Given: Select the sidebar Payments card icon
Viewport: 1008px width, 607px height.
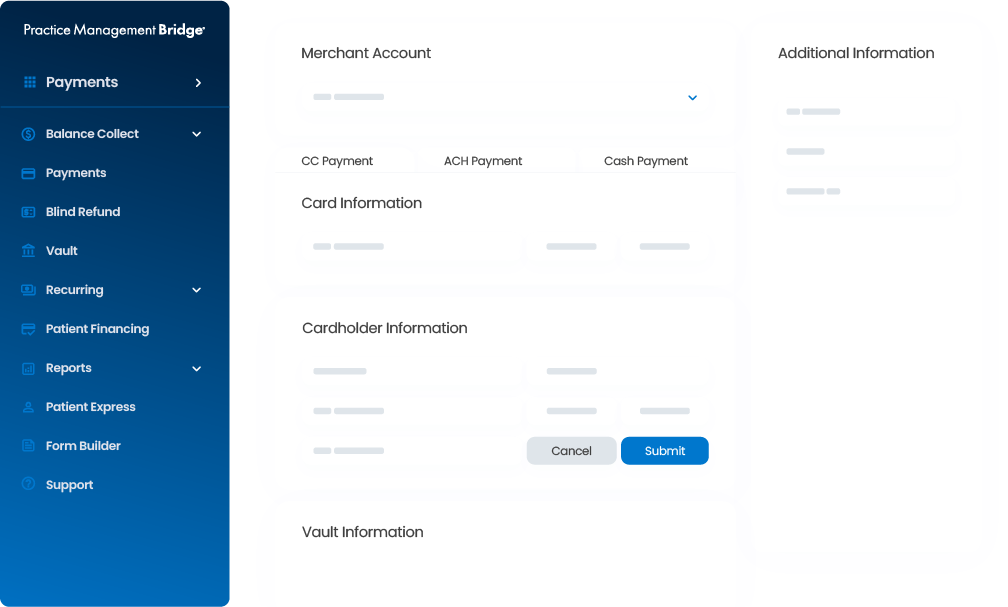Looking at the screenshot, I should [x=28, y=172].
